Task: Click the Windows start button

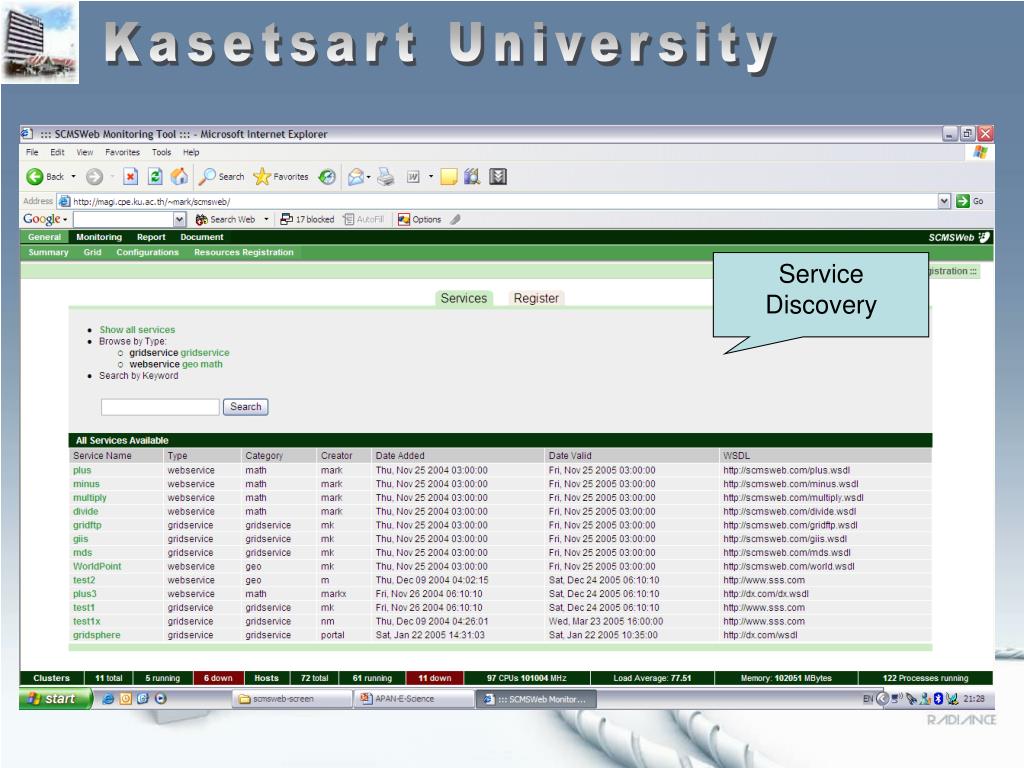Action: point(56,699)
